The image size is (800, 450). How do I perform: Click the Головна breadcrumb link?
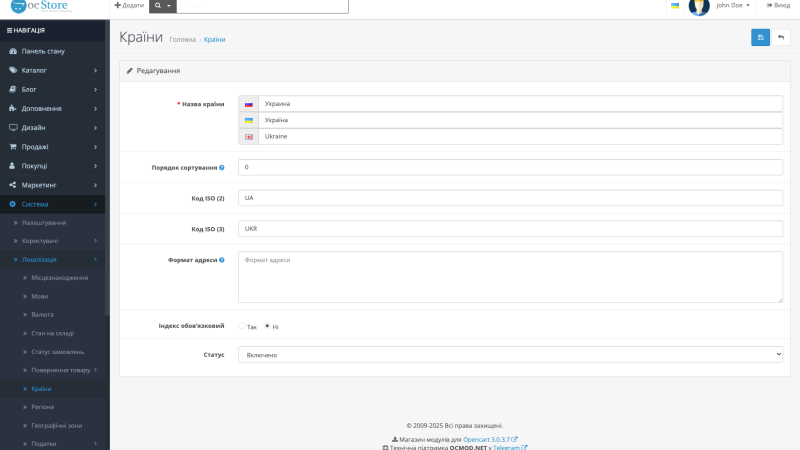(x=183, y=39)
